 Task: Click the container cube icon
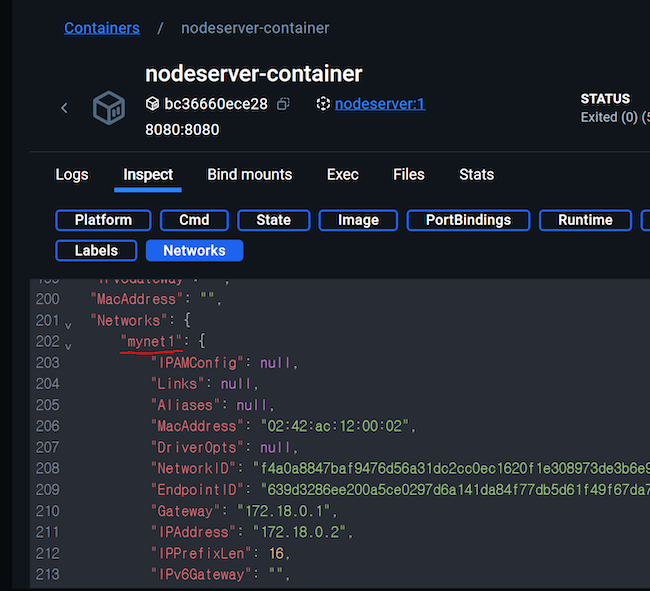pos(109,108)
